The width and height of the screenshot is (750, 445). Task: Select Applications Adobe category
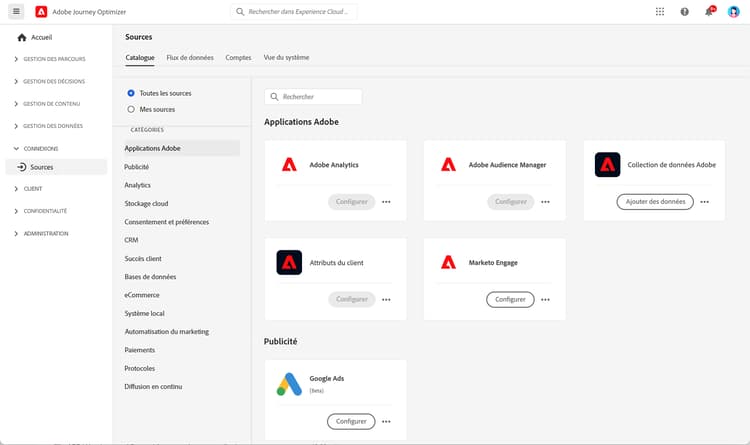[x=181, y=148]
